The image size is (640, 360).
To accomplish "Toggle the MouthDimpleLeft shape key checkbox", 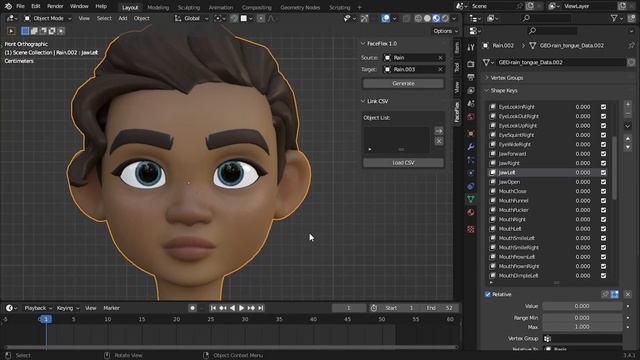I will click(x=603, y=276).
